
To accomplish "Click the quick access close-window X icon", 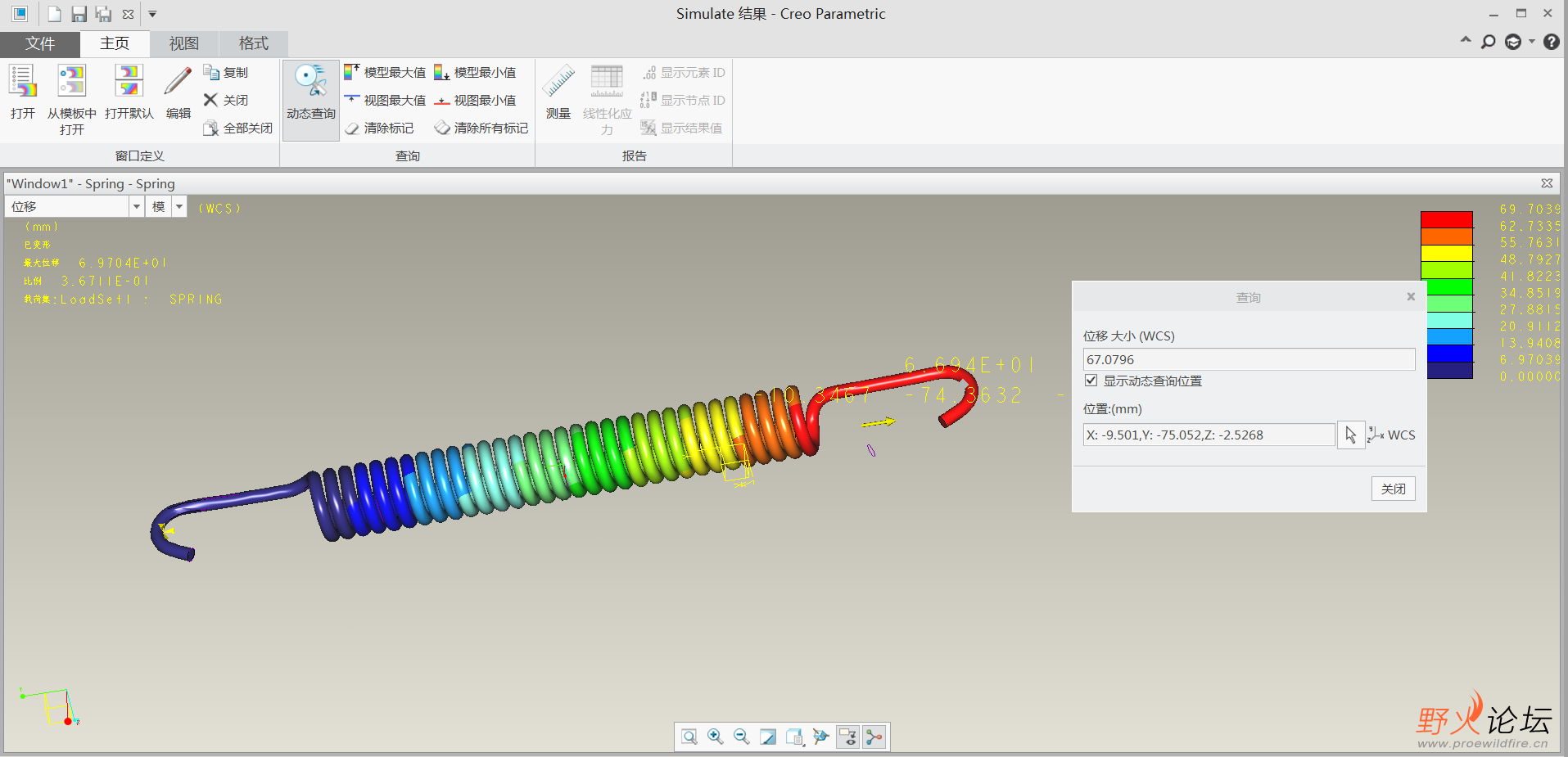I will coord(129,14).
